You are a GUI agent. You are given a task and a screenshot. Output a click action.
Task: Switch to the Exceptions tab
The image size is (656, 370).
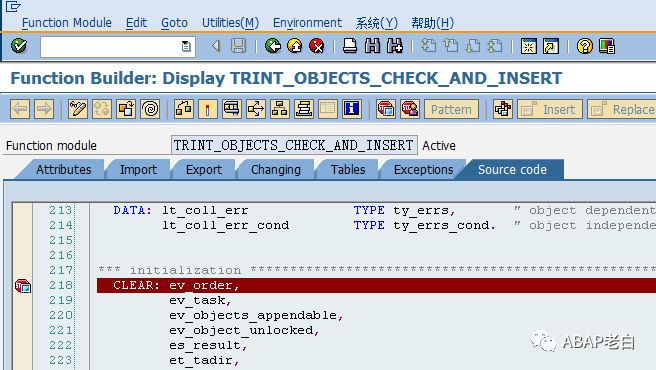tap(423, 170)
